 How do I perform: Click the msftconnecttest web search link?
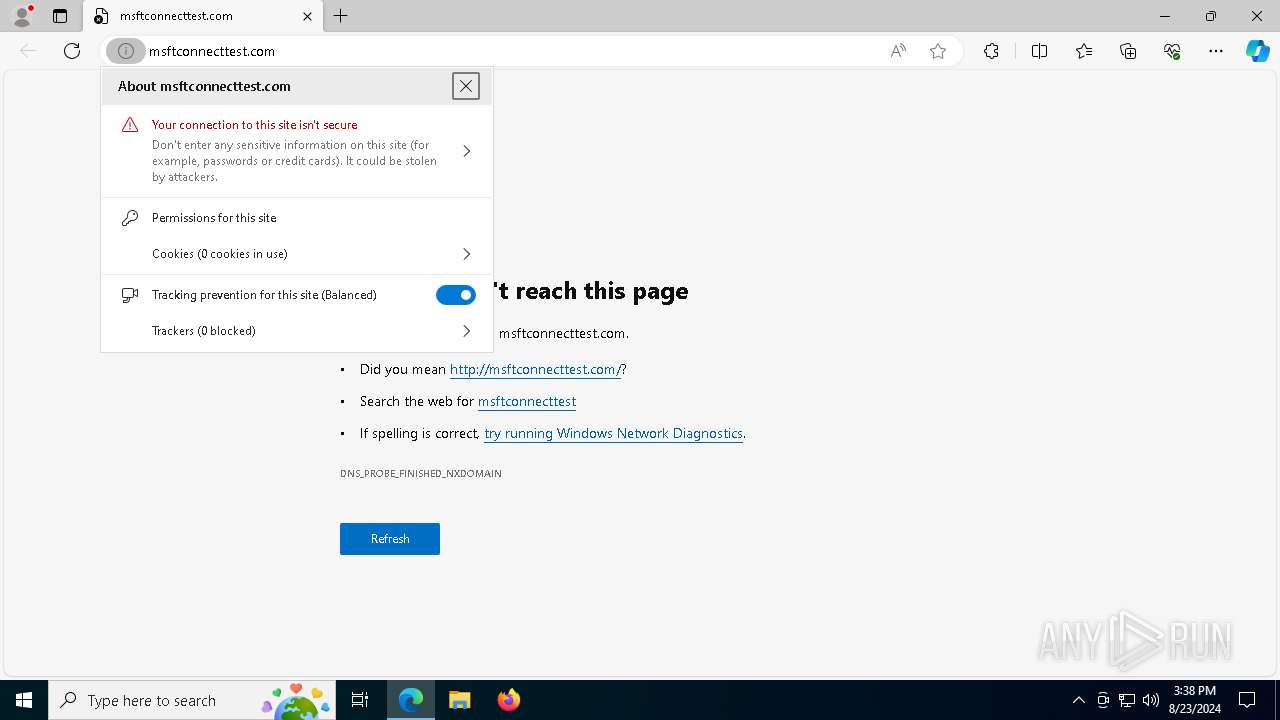527,401
